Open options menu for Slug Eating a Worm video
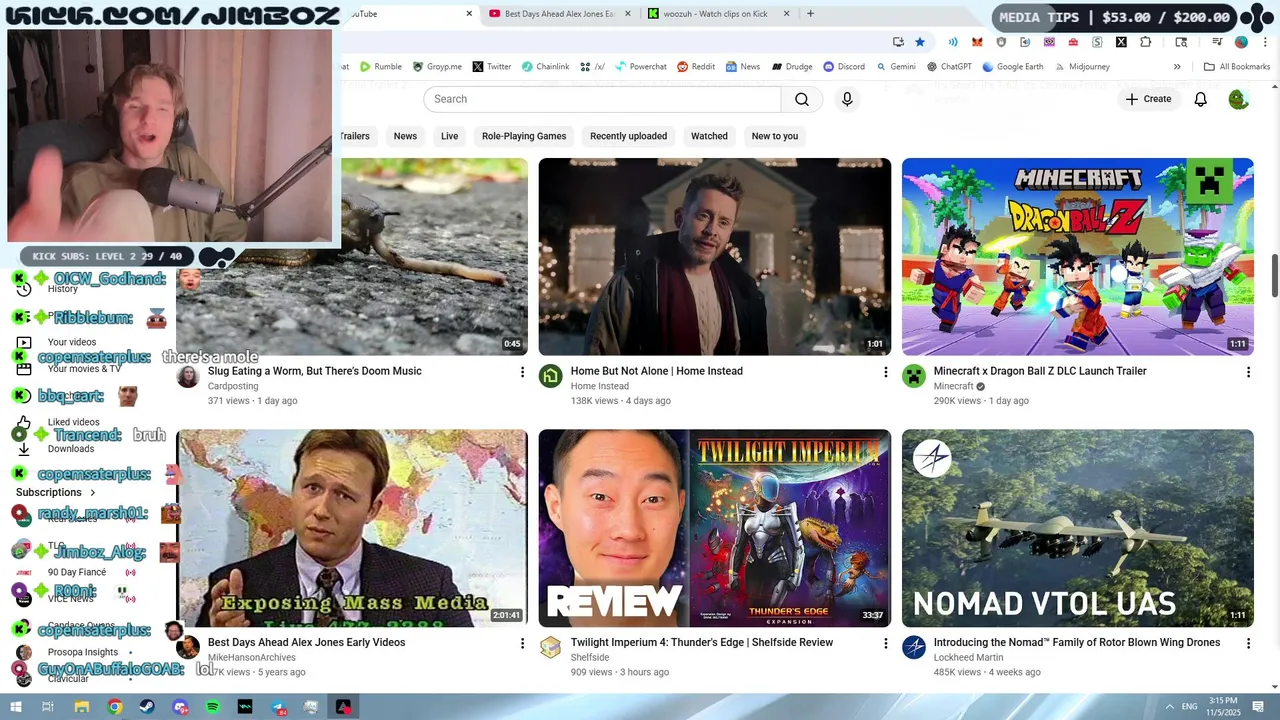This screenshot has height=720, width=1280. tap(522, 372)
